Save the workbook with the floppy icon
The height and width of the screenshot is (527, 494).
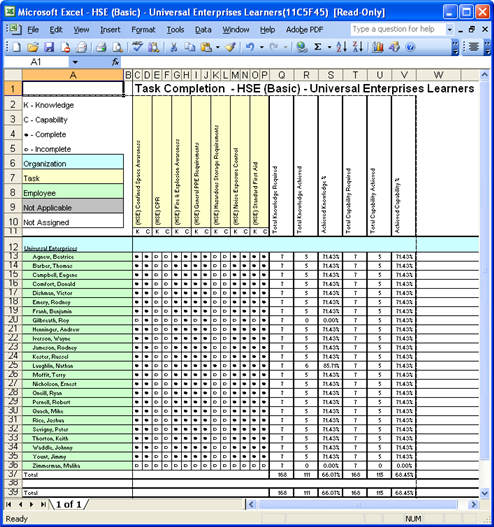(49, 47)
